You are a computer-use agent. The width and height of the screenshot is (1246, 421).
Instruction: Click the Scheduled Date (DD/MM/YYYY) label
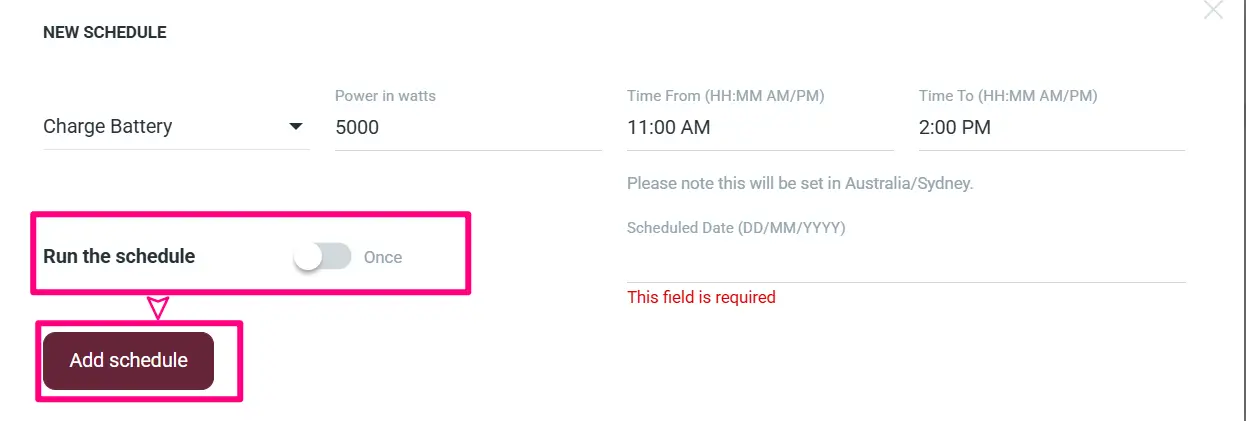click(x=736, y=228)
